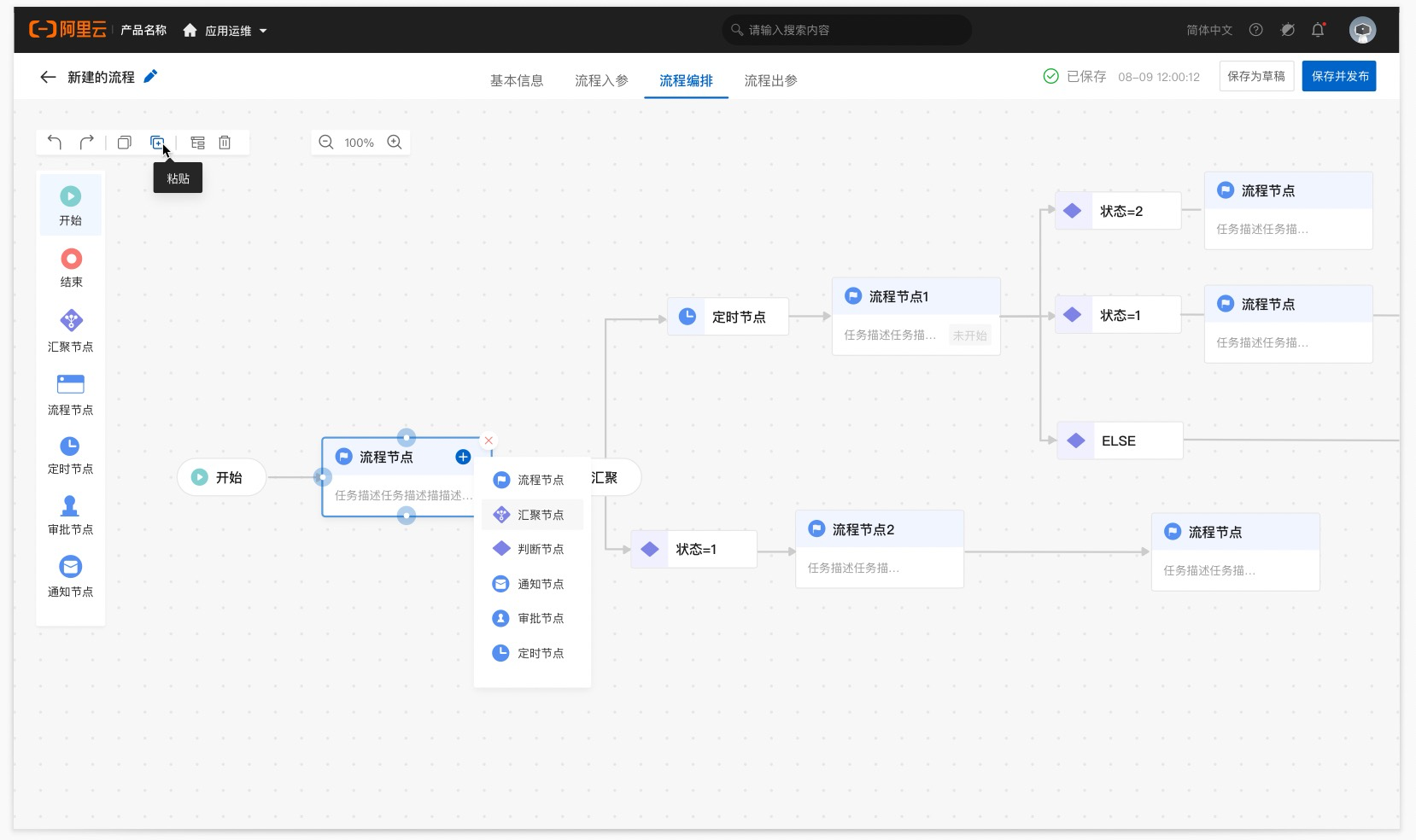Open the 应用运维 dropdown in header
The image size is (1416, 840).
coord(225,31)
